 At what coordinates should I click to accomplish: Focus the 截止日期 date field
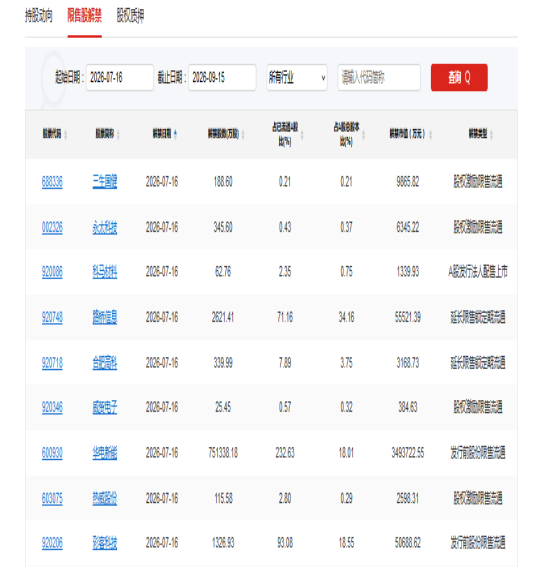click(222, 78)
